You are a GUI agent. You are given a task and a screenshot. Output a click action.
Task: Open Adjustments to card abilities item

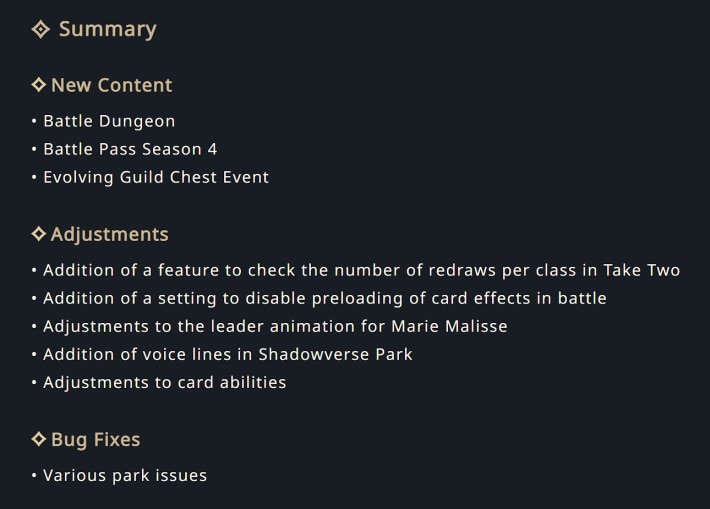[x=165, y=382]
